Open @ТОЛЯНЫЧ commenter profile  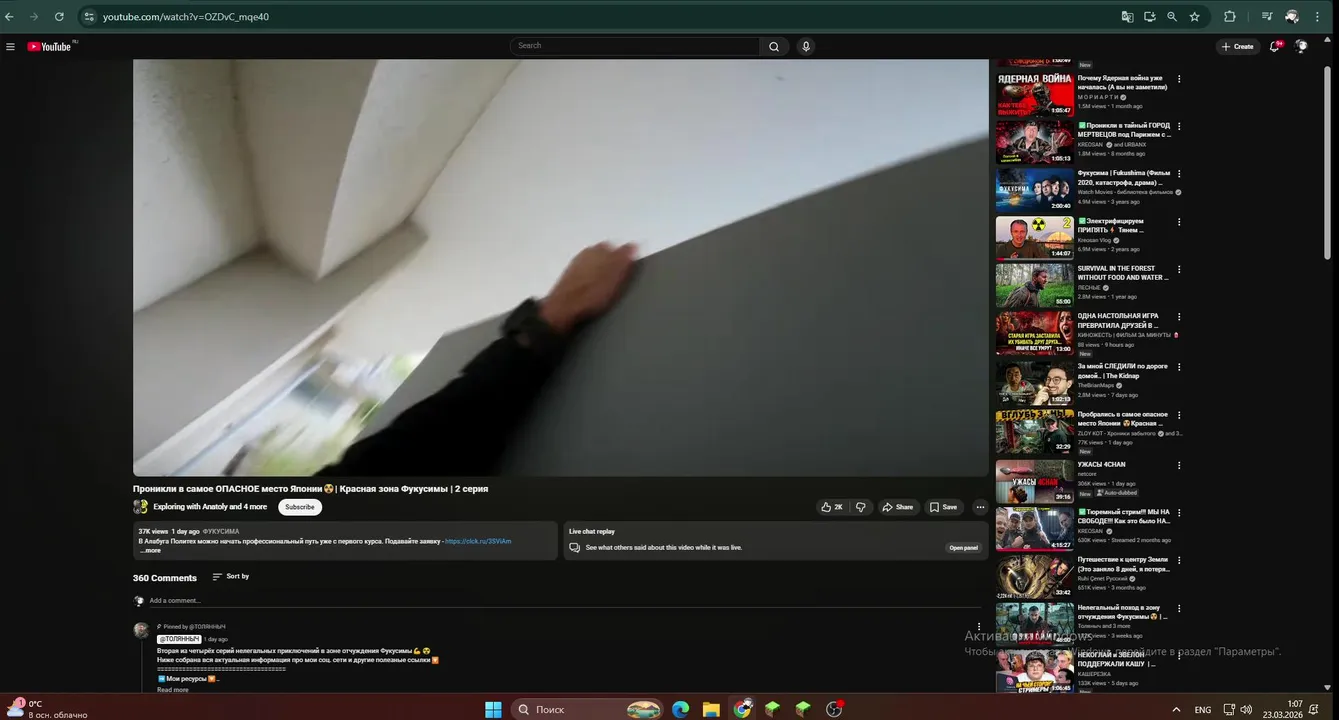179,639
